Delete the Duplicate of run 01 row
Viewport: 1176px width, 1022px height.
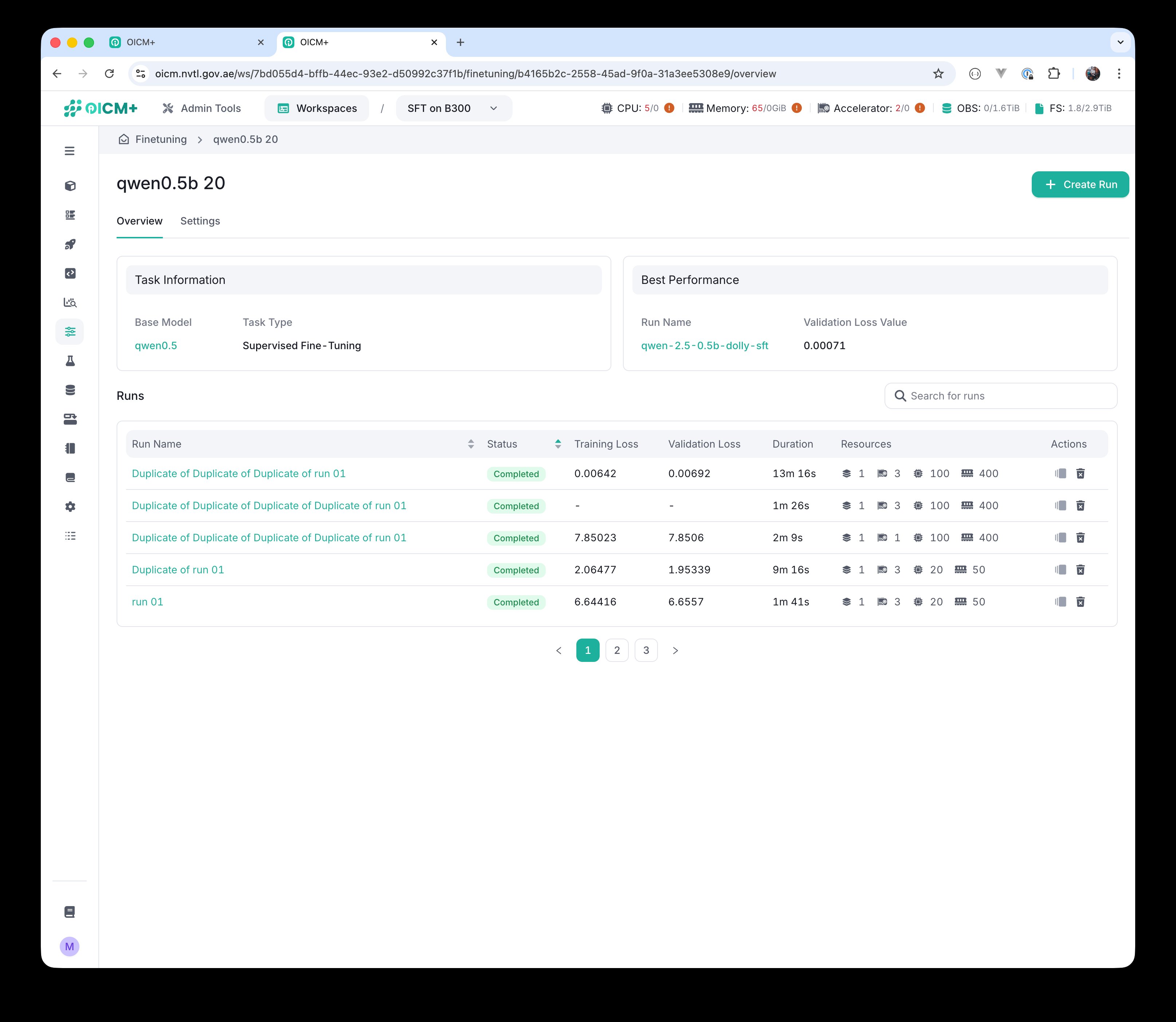(x=1080, y=570)
